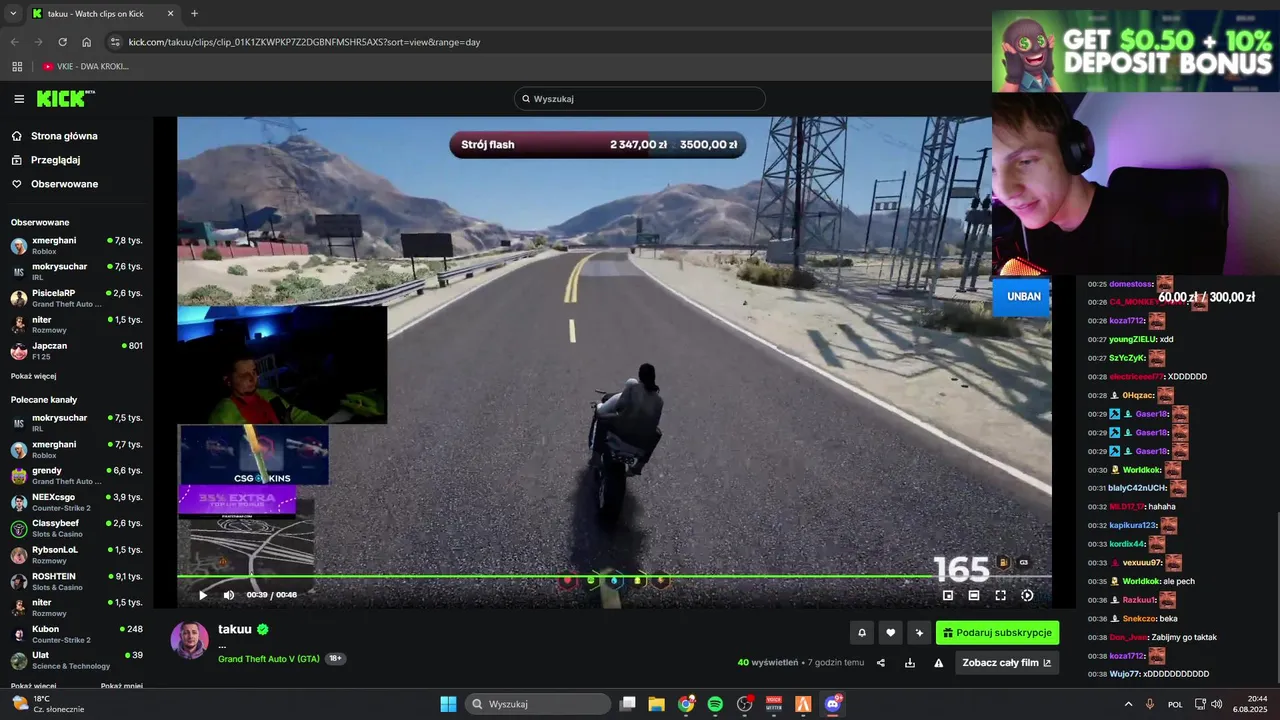1280x720 pixels.
Task: Click the POL language indicator
Action: (1175, 704)
